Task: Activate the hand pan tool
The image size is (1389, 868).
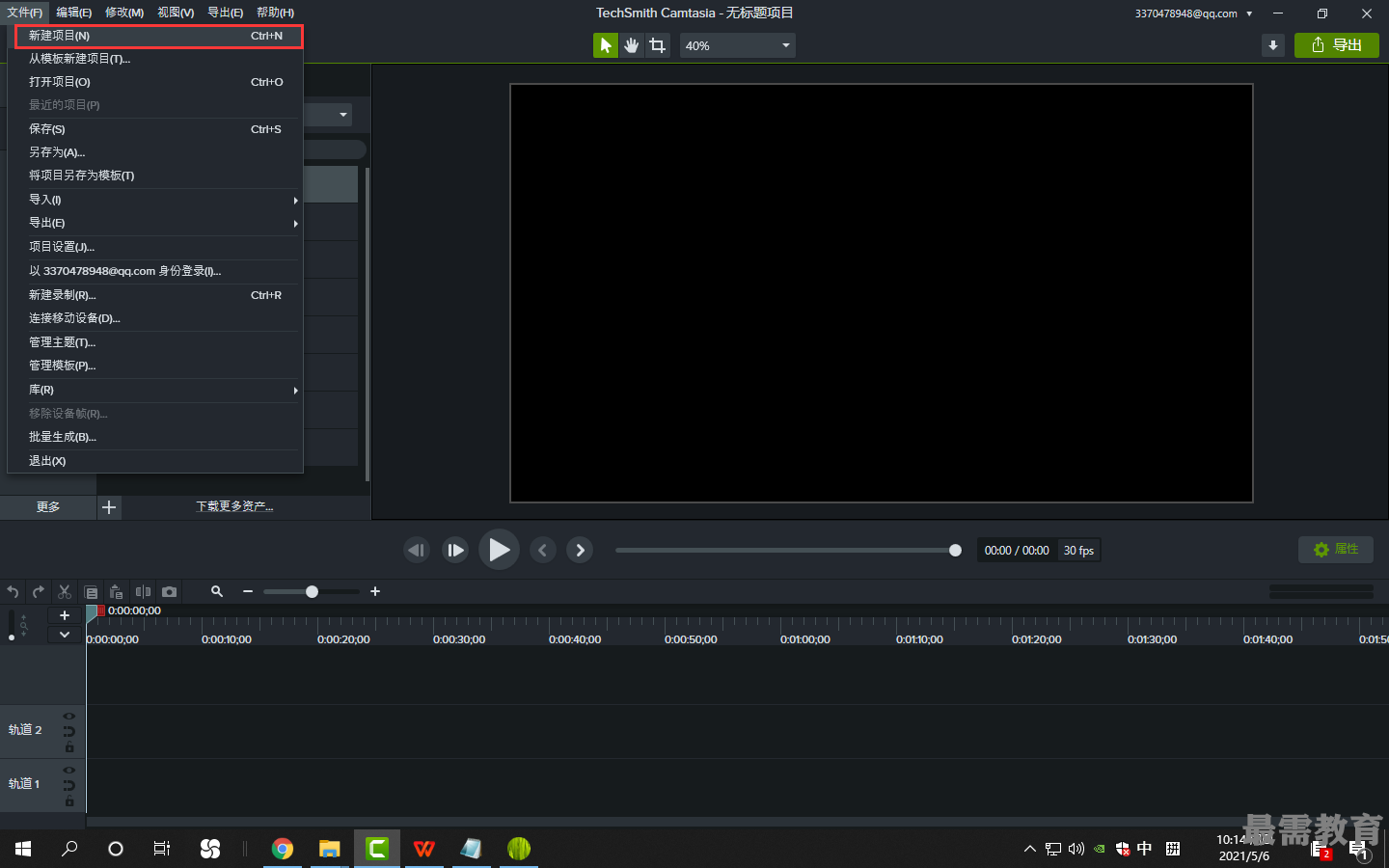Action: 632,45
